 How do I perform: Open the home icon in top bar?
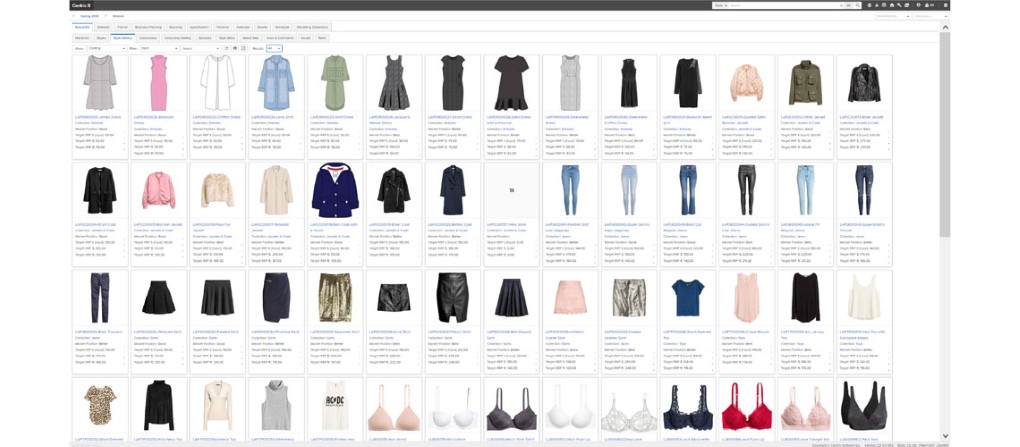point(892,5)
